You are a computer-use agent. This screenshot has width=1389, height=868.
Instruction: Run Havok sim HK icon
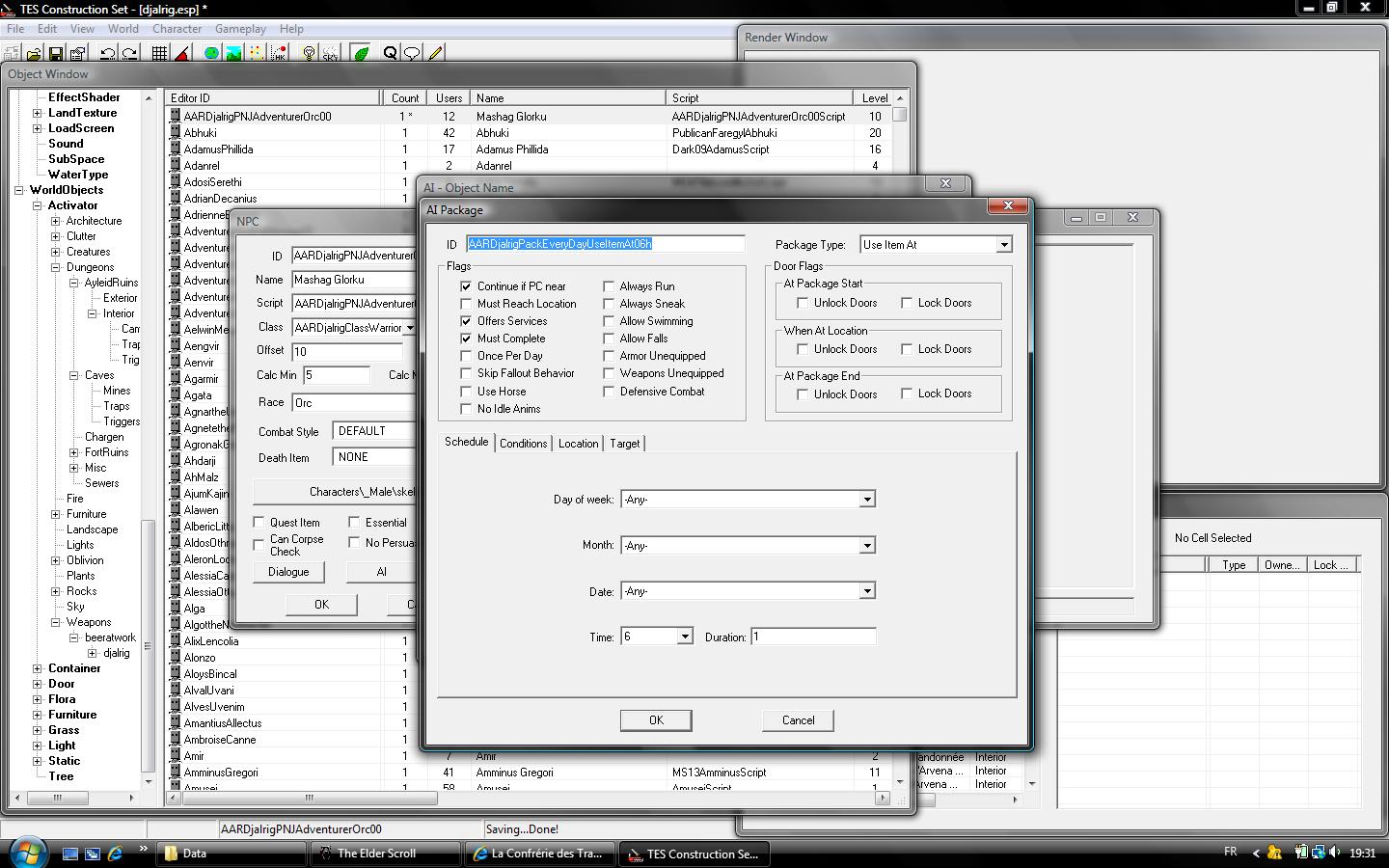point(278,53)
